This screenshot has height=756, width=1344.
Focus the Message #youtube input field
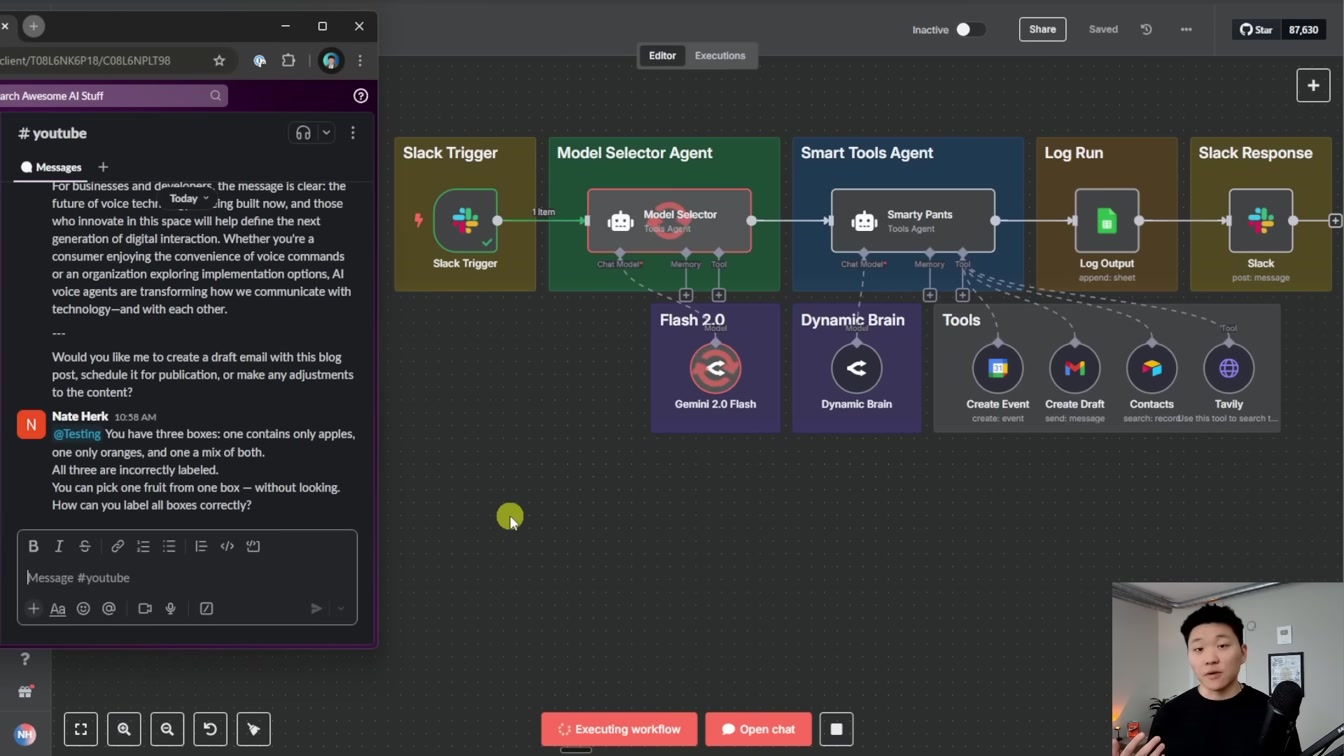click(187, 578)
